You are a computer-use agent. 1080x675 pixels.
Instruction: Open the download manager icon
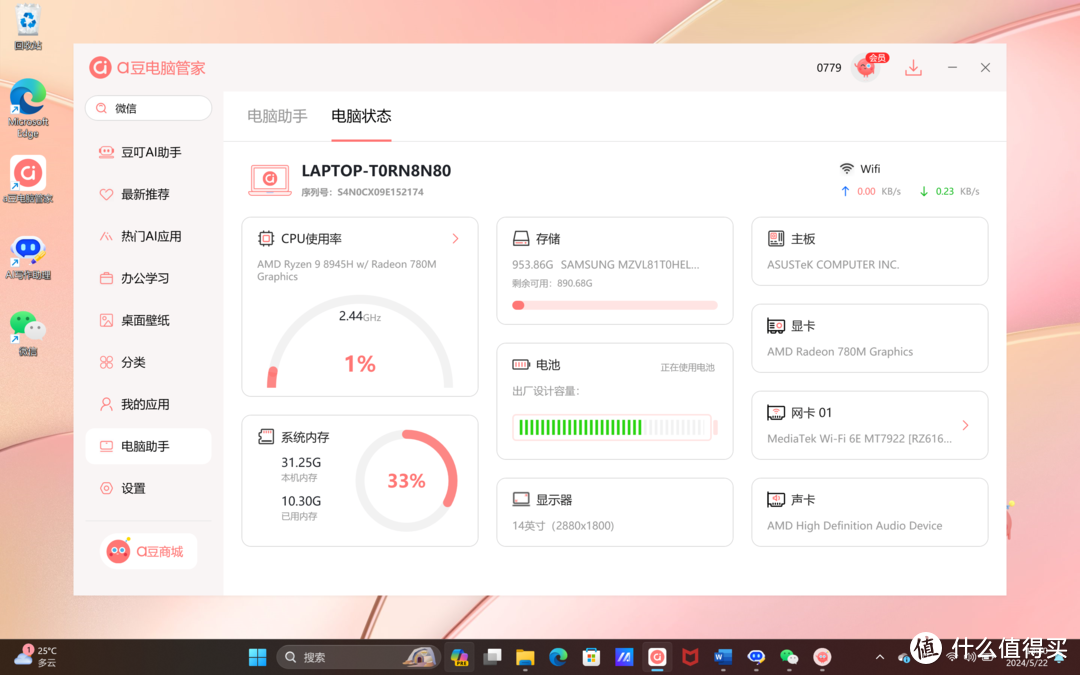(x=913, y=68)
